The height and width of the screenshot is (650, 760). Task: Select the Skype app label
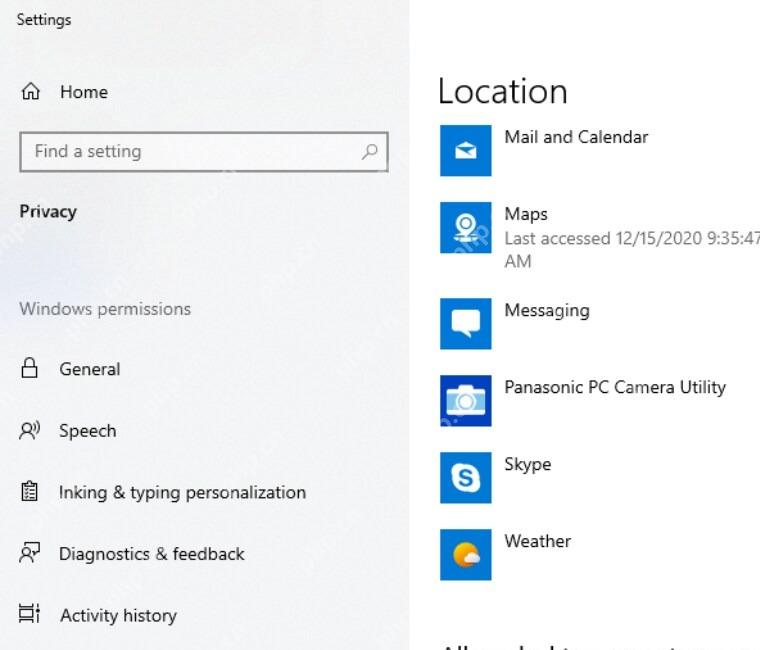tap(527, 464)
